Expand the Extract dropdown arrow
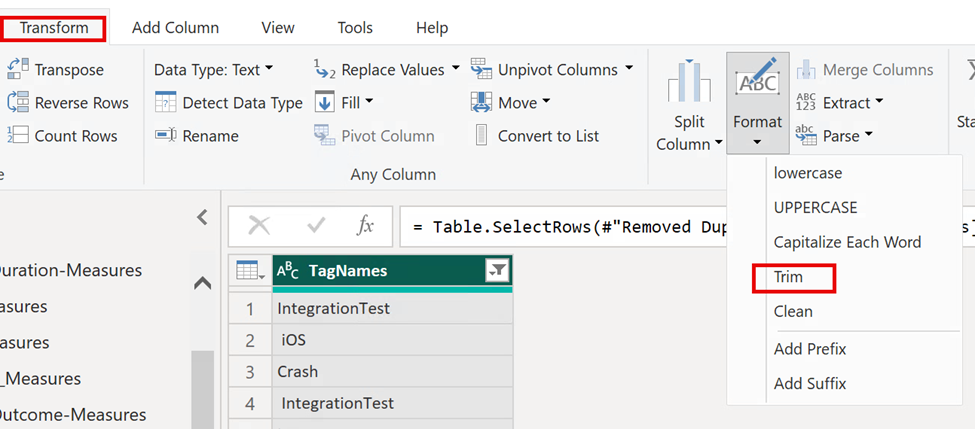 879,101
